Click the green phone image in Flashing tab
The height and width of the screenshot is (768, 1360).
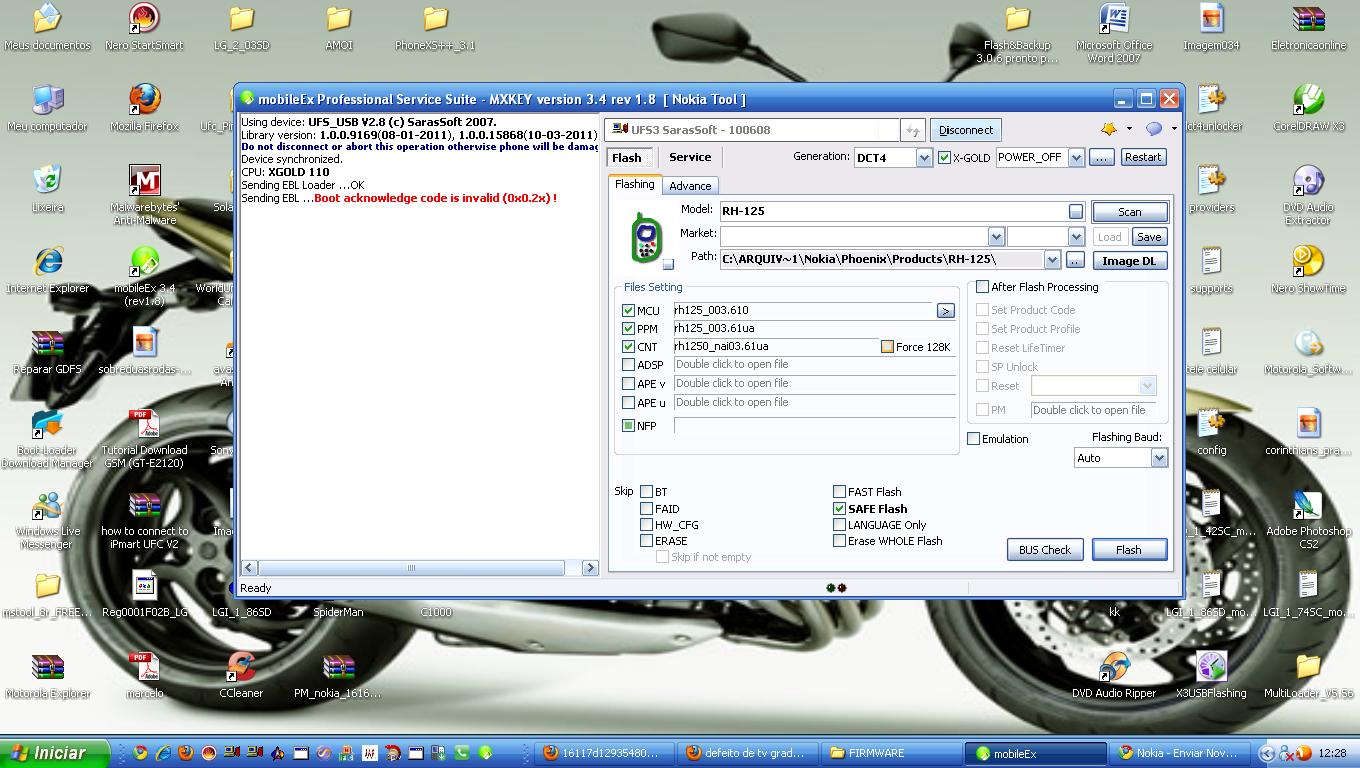coord(646,236)
